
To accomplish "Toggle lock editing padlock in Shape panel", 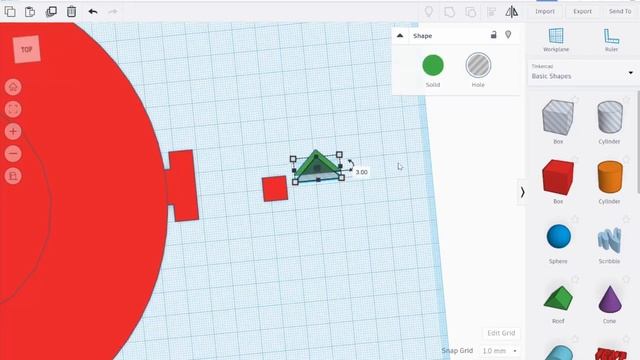I will click(493, 35).
